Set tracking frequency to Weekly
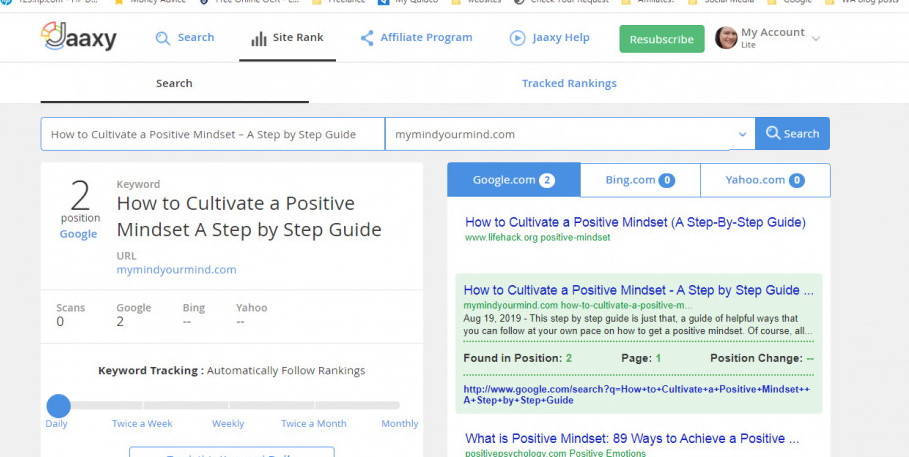 (228, 423)
